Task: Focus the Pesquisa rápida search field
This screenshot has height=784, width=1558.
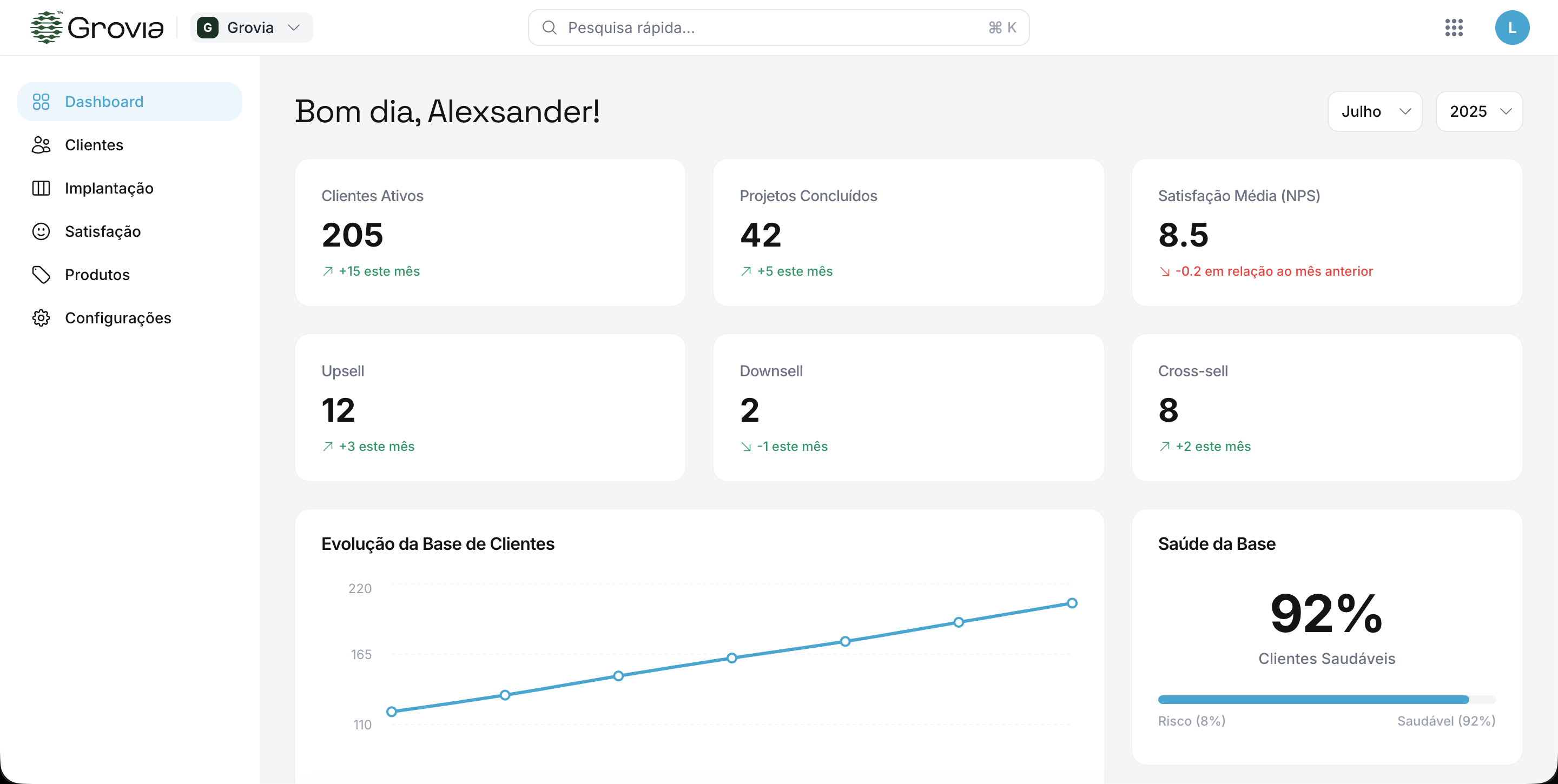Action: tap(778, 27)
